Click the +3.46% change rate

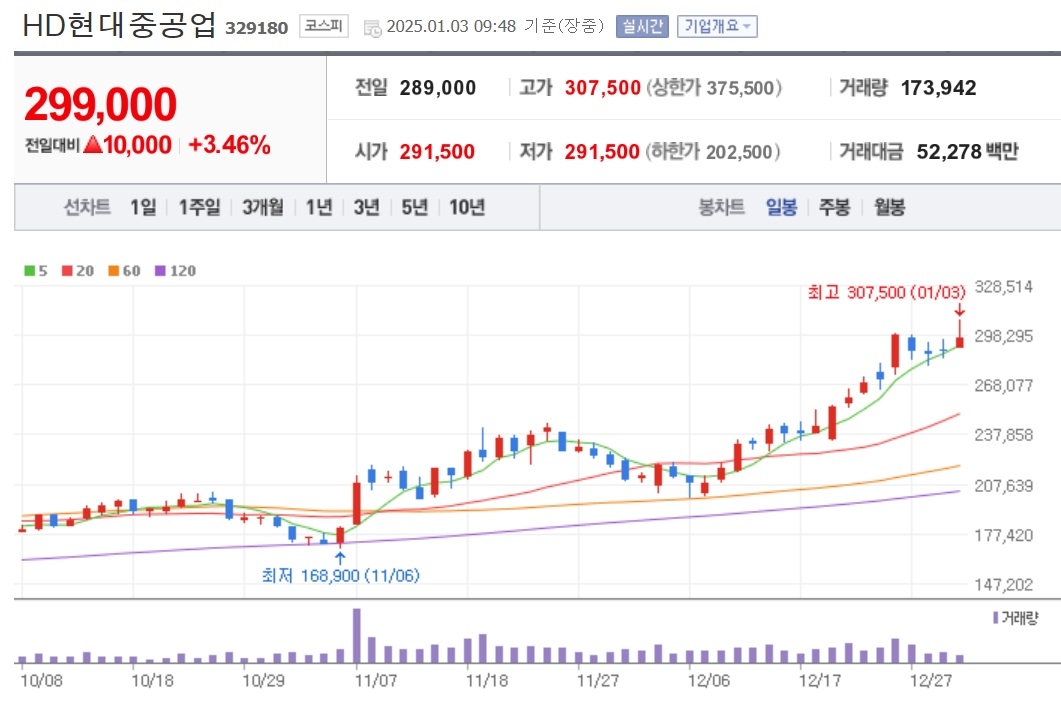pos(229,145)
